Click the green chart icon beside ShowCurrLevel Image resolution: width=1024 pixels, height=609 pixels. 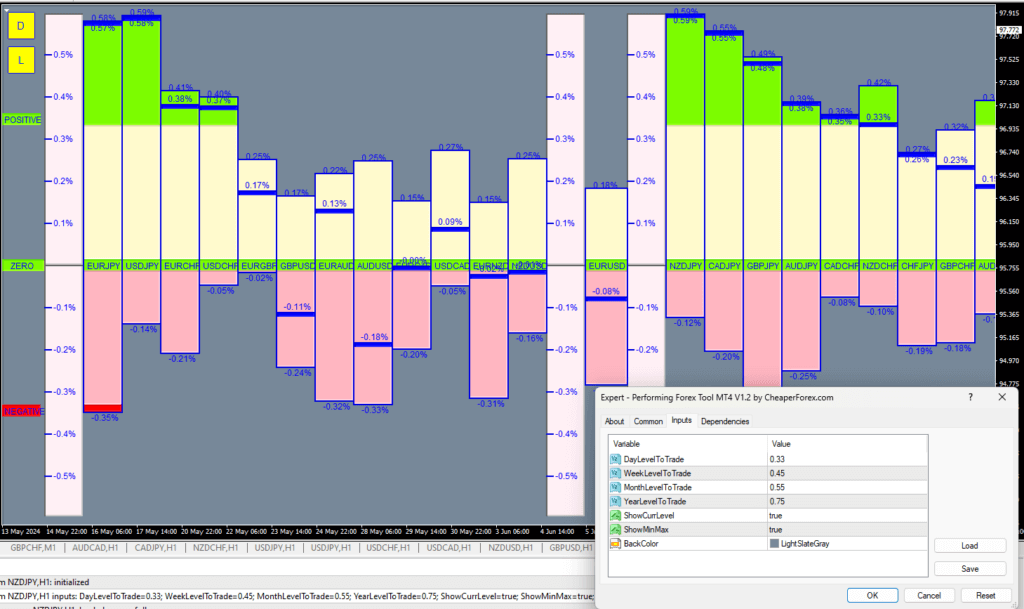click(617, 515)
